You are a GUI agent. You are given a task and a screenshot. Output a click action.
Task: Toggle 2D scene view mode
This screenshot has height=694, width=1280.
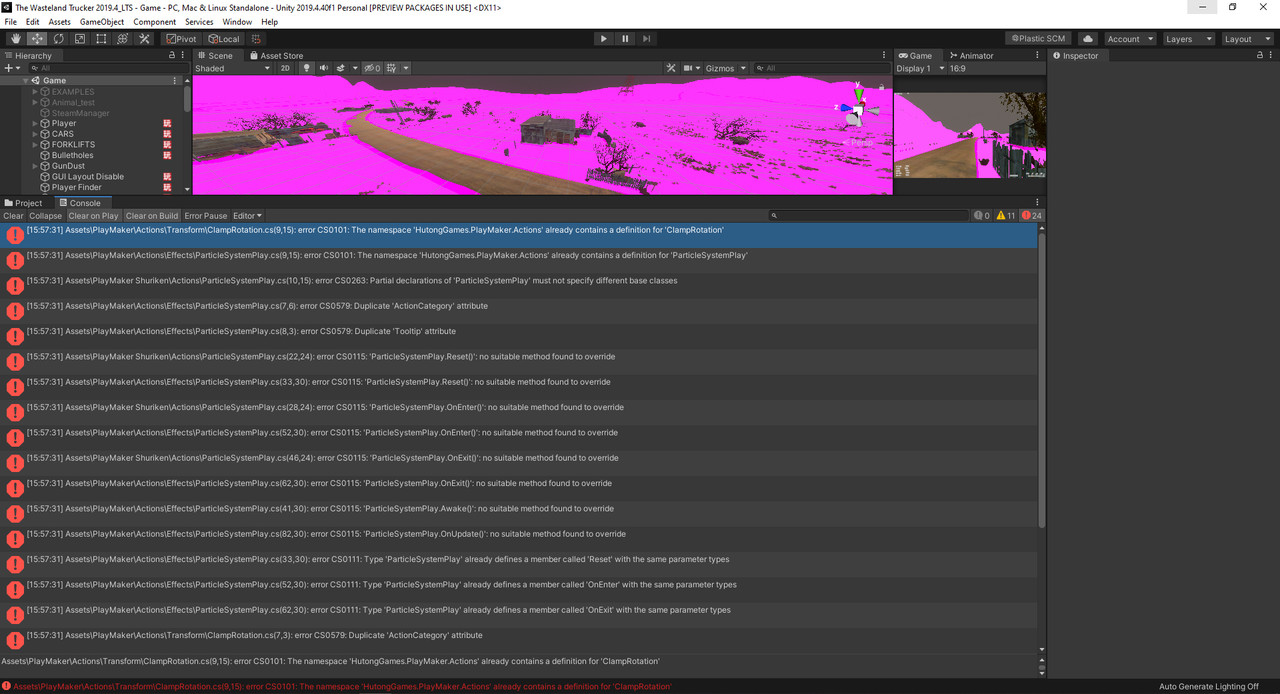(285, 68)
